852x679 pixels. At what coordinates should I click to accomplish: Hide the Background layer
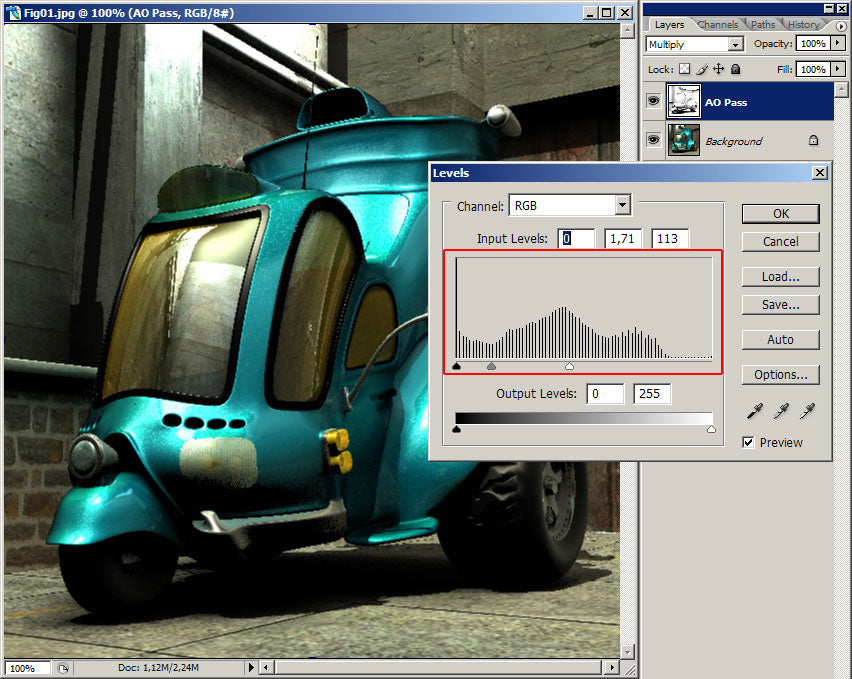654,141
